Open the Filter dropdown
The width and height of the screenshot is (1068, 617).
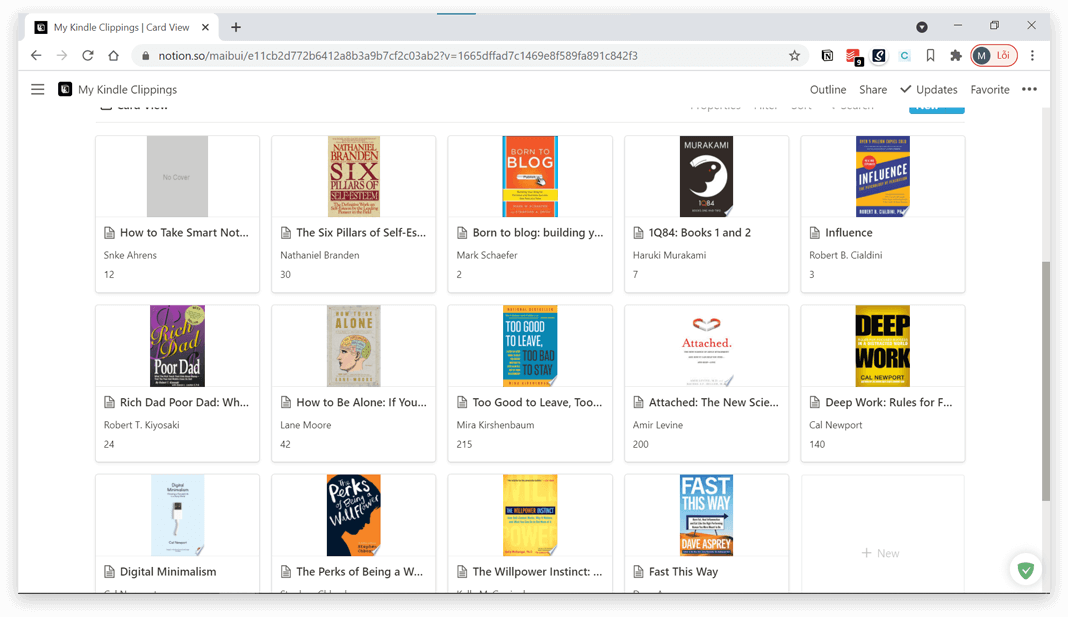765,105
